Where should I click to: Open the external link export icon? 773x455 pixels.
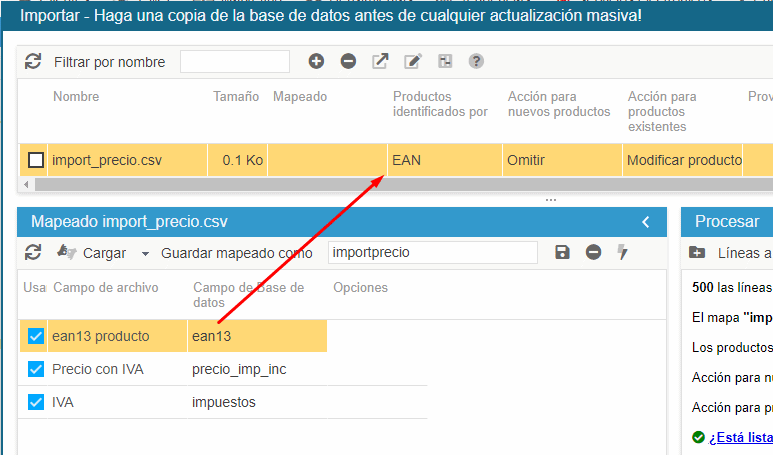point(380,62)
